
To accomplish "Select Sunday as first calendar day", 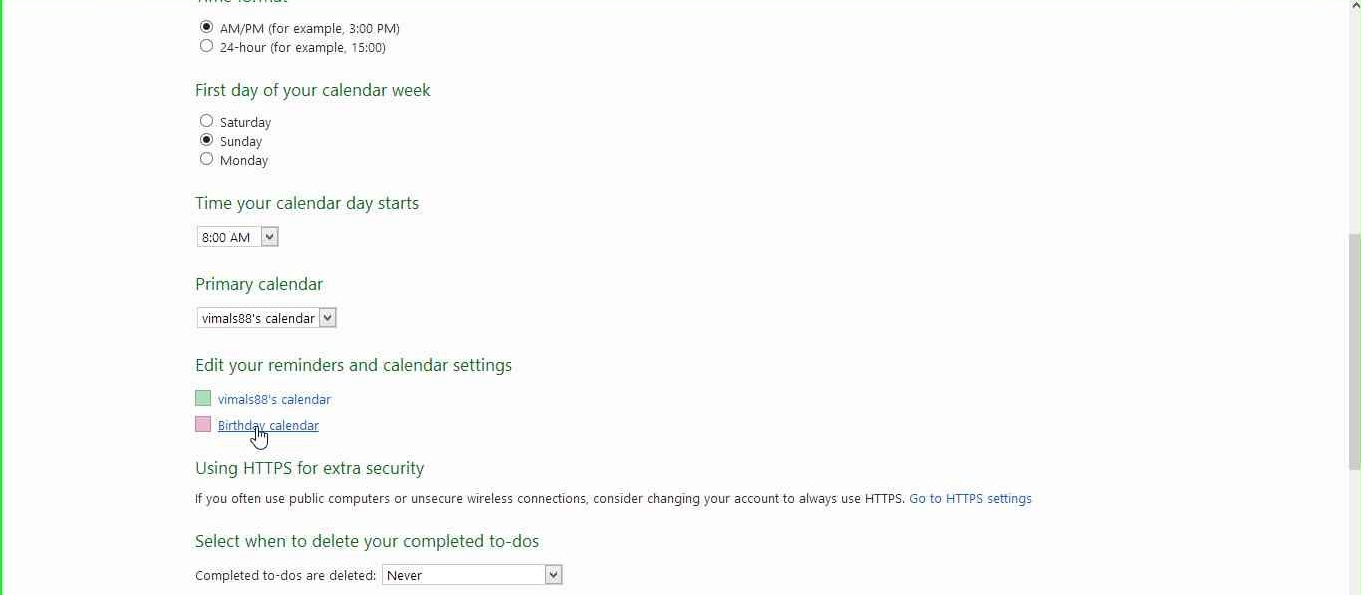I will tap(206, 139).
